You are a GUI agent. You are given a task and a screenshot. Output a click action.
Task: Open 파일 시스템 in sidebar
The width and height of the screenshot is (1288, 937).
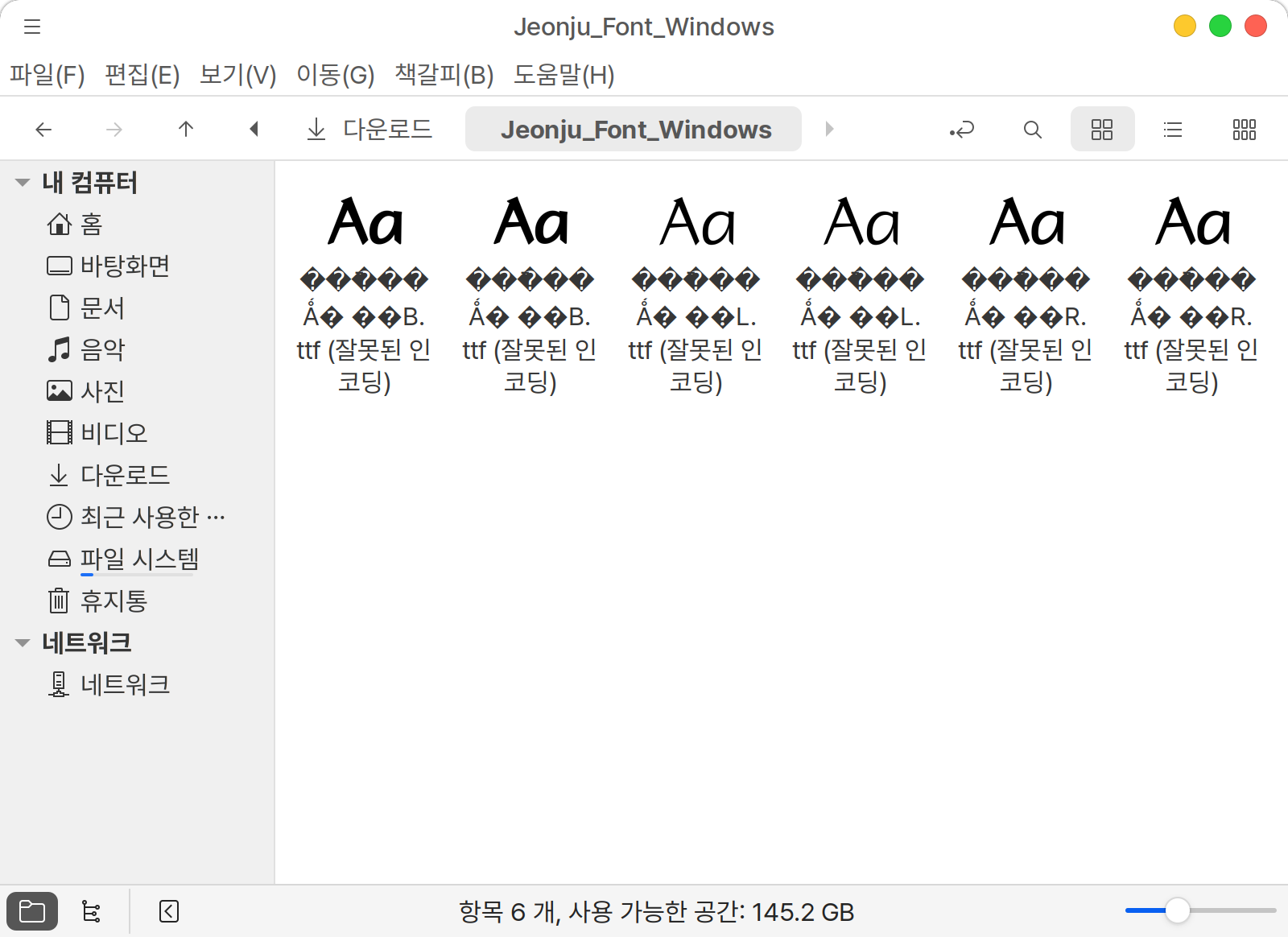(137, 559)
